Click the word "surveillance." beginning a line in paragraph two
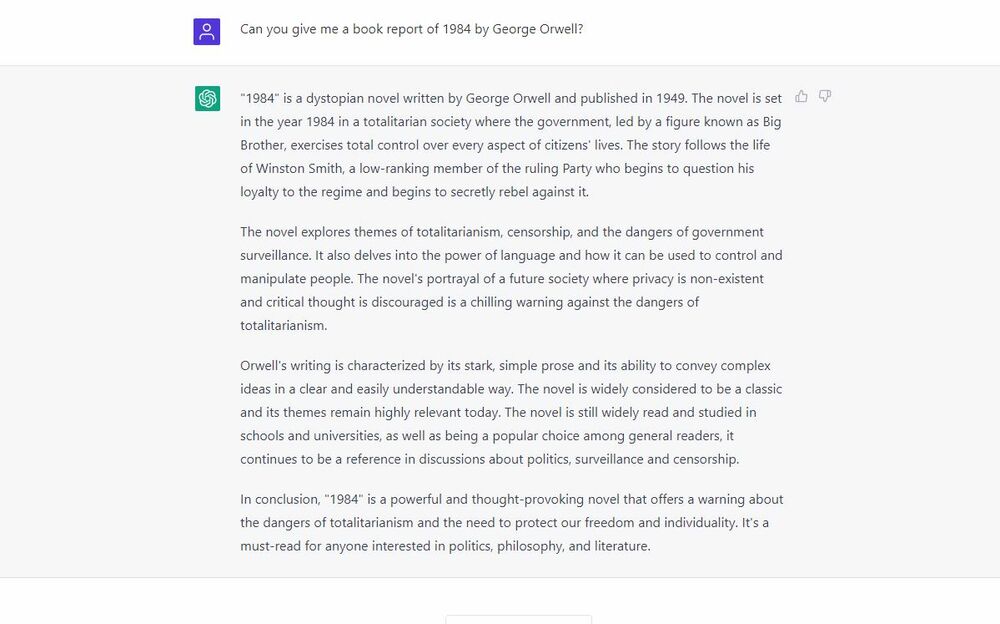1000x624 pixels. 275,255
